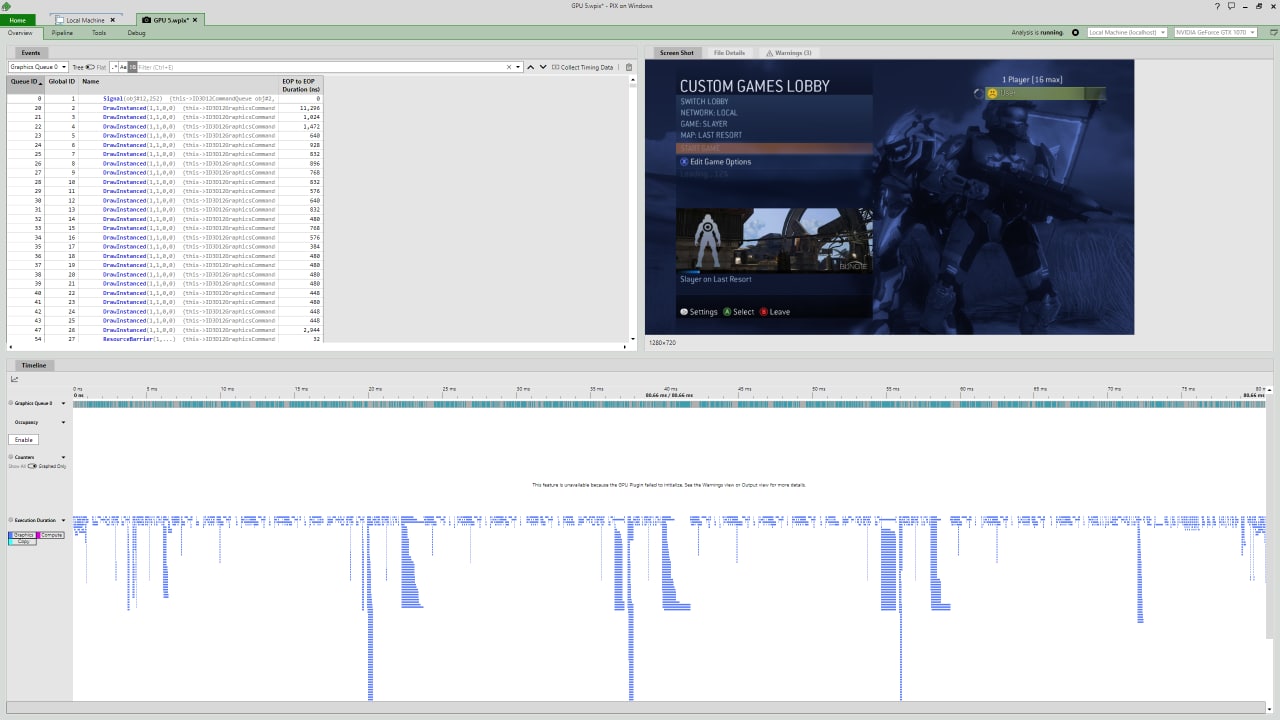Click the Events panel tab
Screen dimensions: 1280x720
[x=31, y=53]
